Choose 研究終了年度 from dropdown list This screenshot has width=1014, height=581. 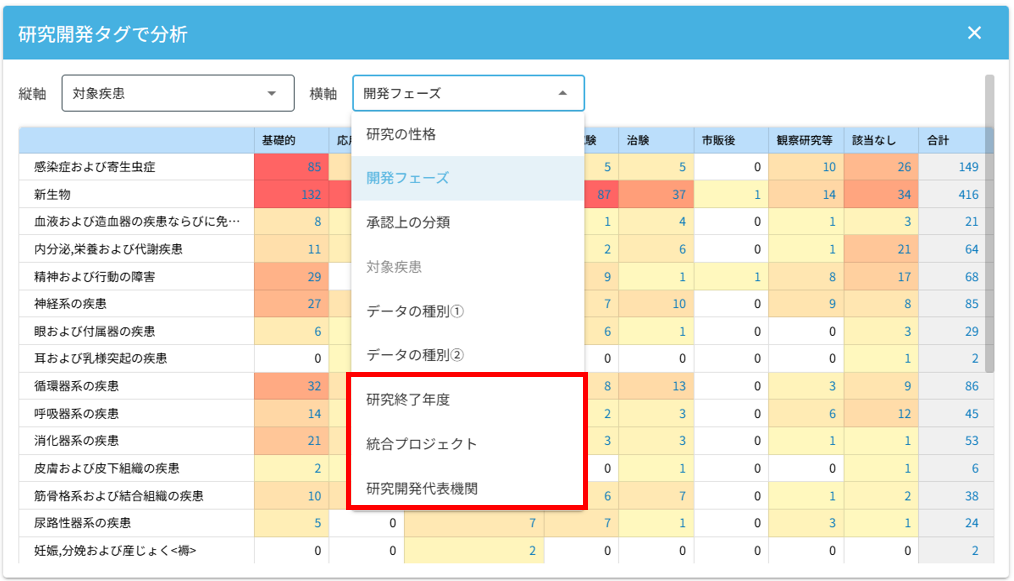pyautogui.click(x=408, y=399)
